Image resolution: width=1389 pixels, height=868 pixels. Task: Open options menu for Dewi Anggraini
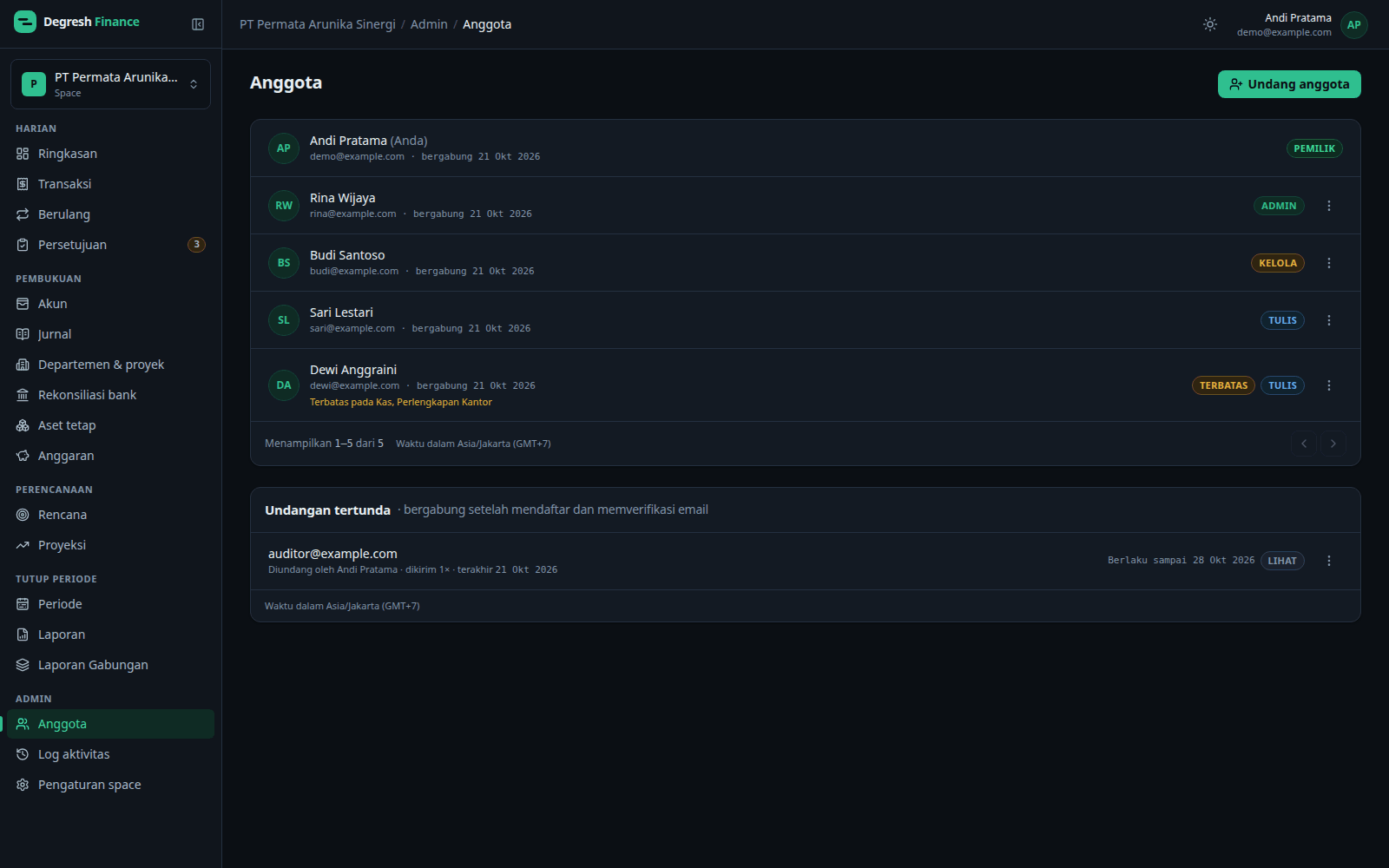pyautogui.click(x=1329, y=385)
